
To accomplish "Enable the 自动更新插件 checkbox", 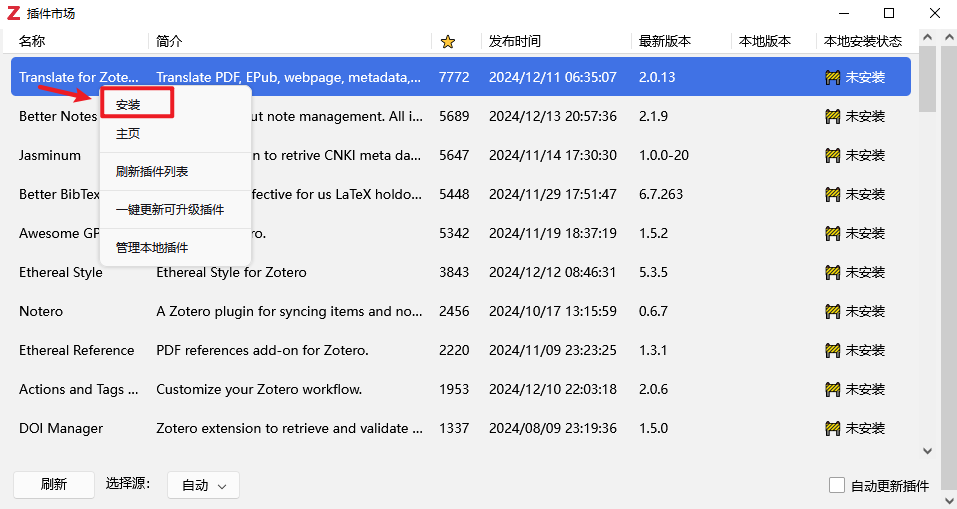I will click(x=837, y=485).
